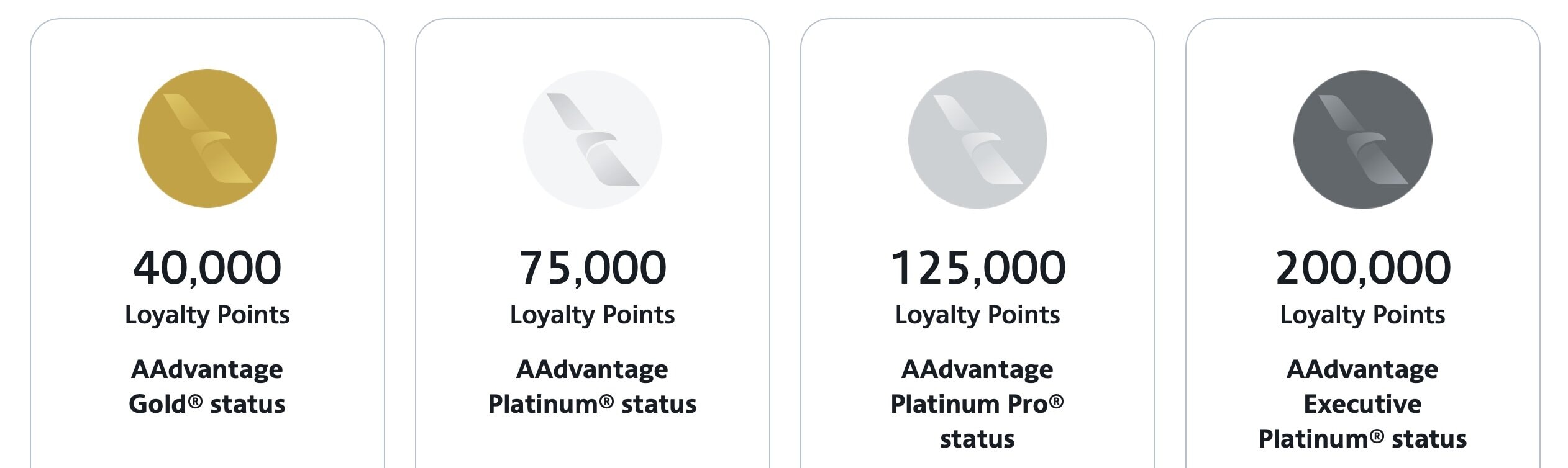
Task: Click the AAdvantage Platinum Pro status label
Action: point(977,403)
